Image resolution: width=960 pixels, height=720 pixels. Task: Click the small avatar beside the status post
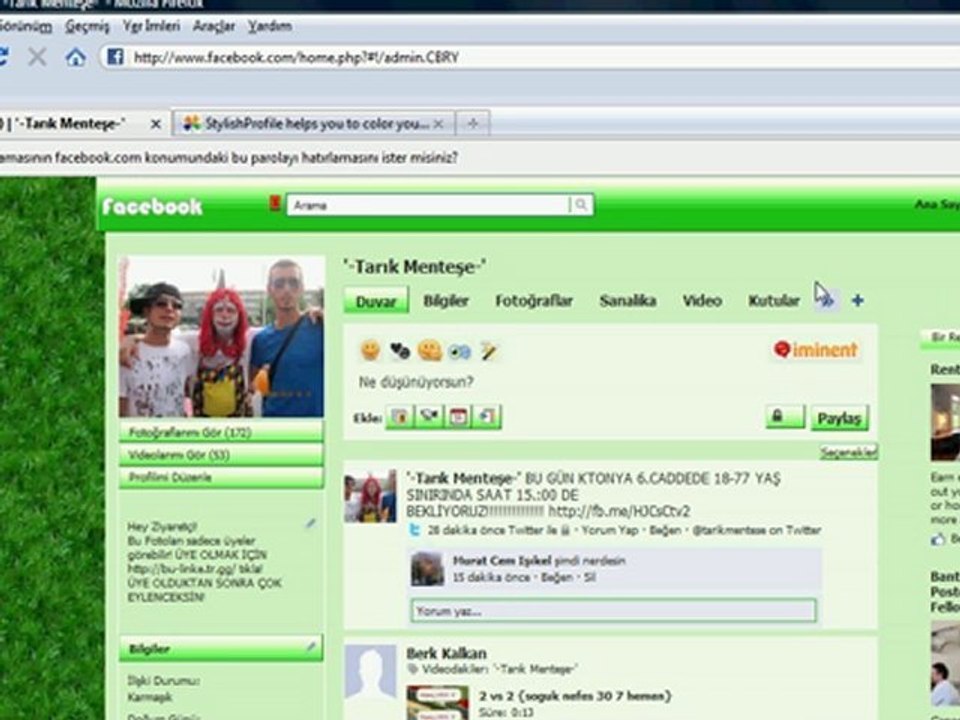370,495
